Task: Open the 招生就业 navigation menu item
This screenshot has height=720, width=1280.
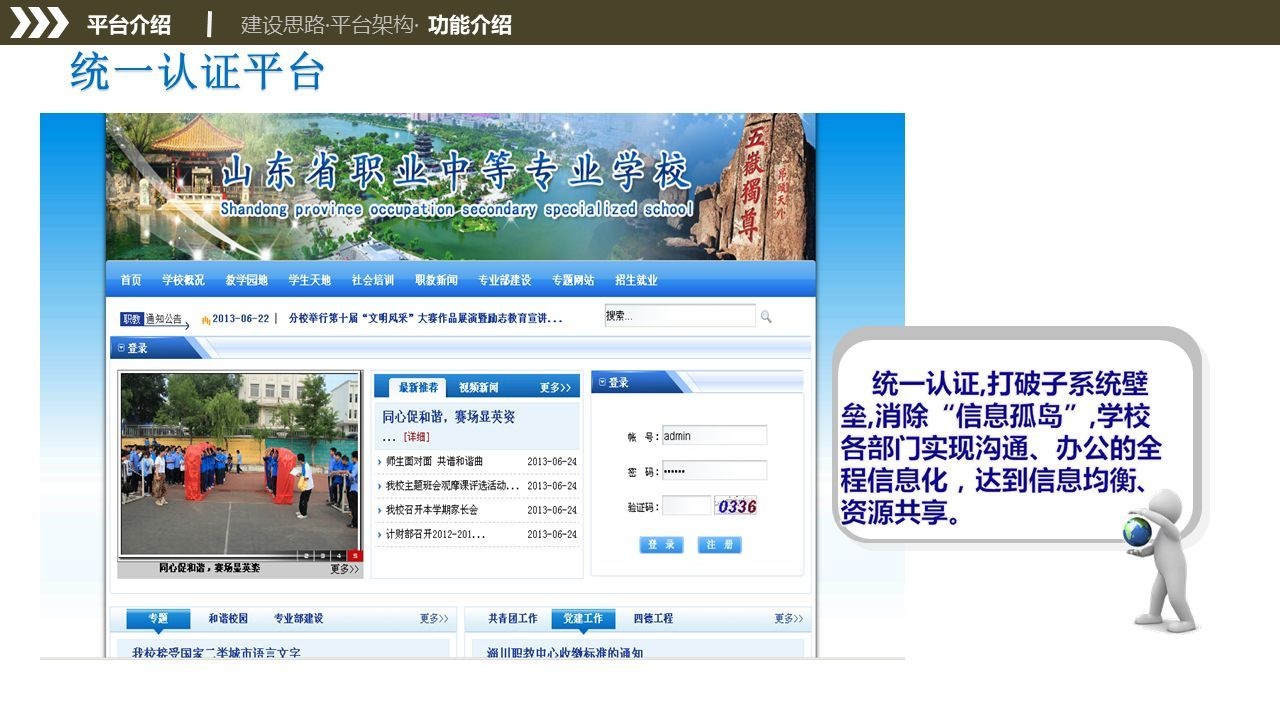Action: tap(636, 280)
